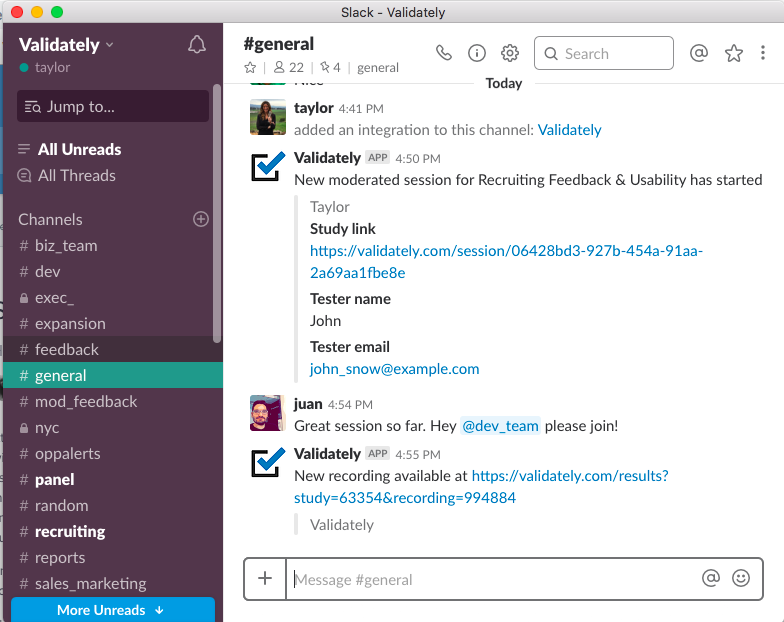
Task: Switch to the reports channel
Action: pyautogui.click(x=113, y=558)
